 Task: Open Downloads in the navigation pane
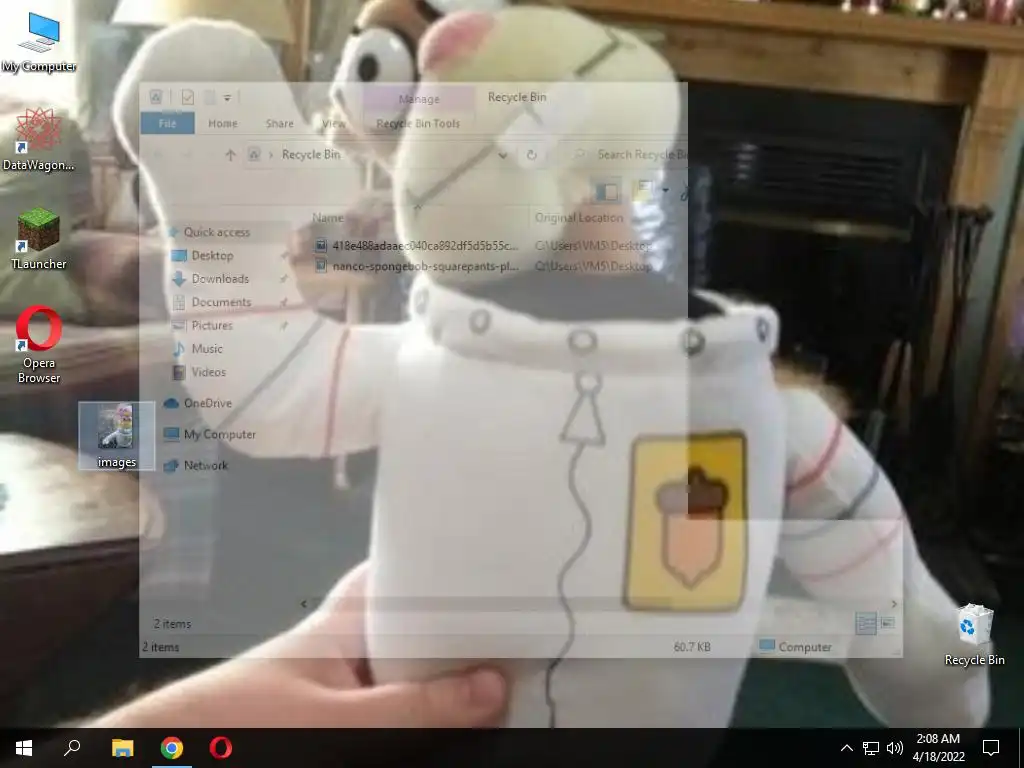coord(220,279)
